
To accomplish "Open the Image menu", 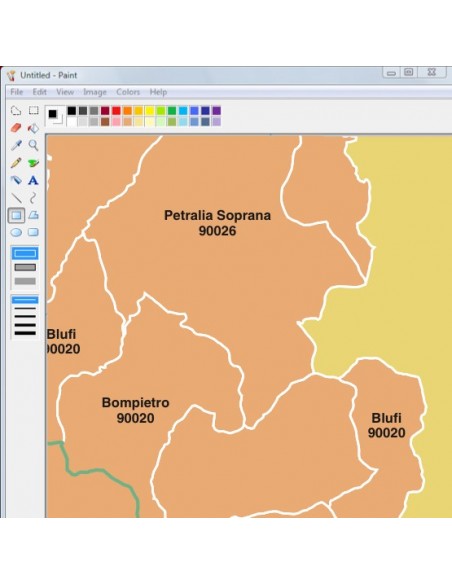I will click(95, 92).
